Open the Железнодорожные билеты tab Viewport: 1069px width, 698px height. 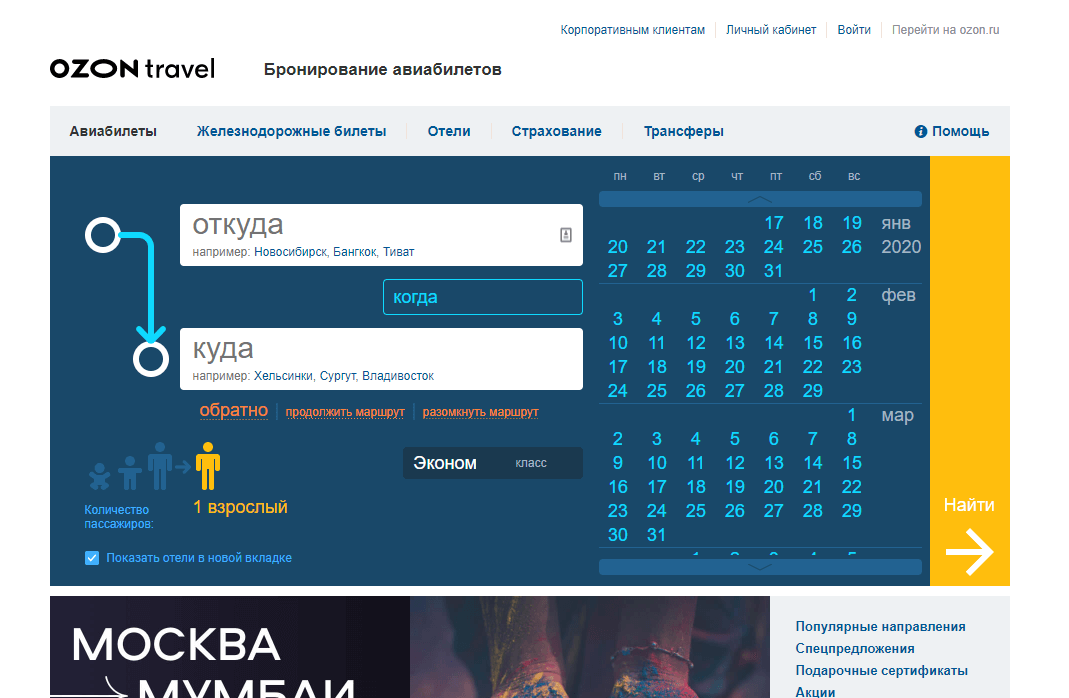coord(291,131)
